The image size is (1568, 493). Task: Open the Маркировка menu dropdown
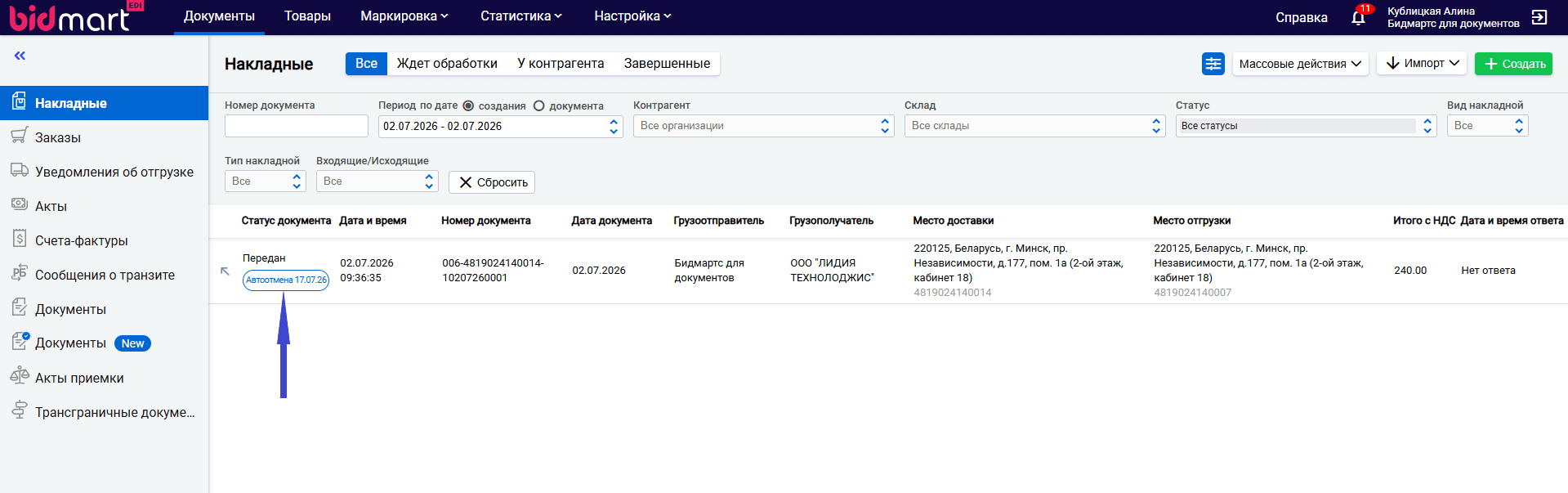click(x=404, y=16)
